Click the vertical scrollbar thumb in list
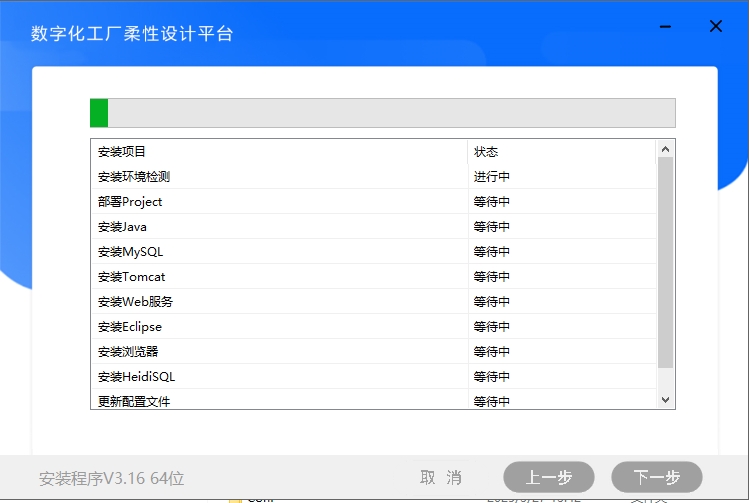Image resolution: width=749 pixels, height=503 pixels. pos(665,262)
